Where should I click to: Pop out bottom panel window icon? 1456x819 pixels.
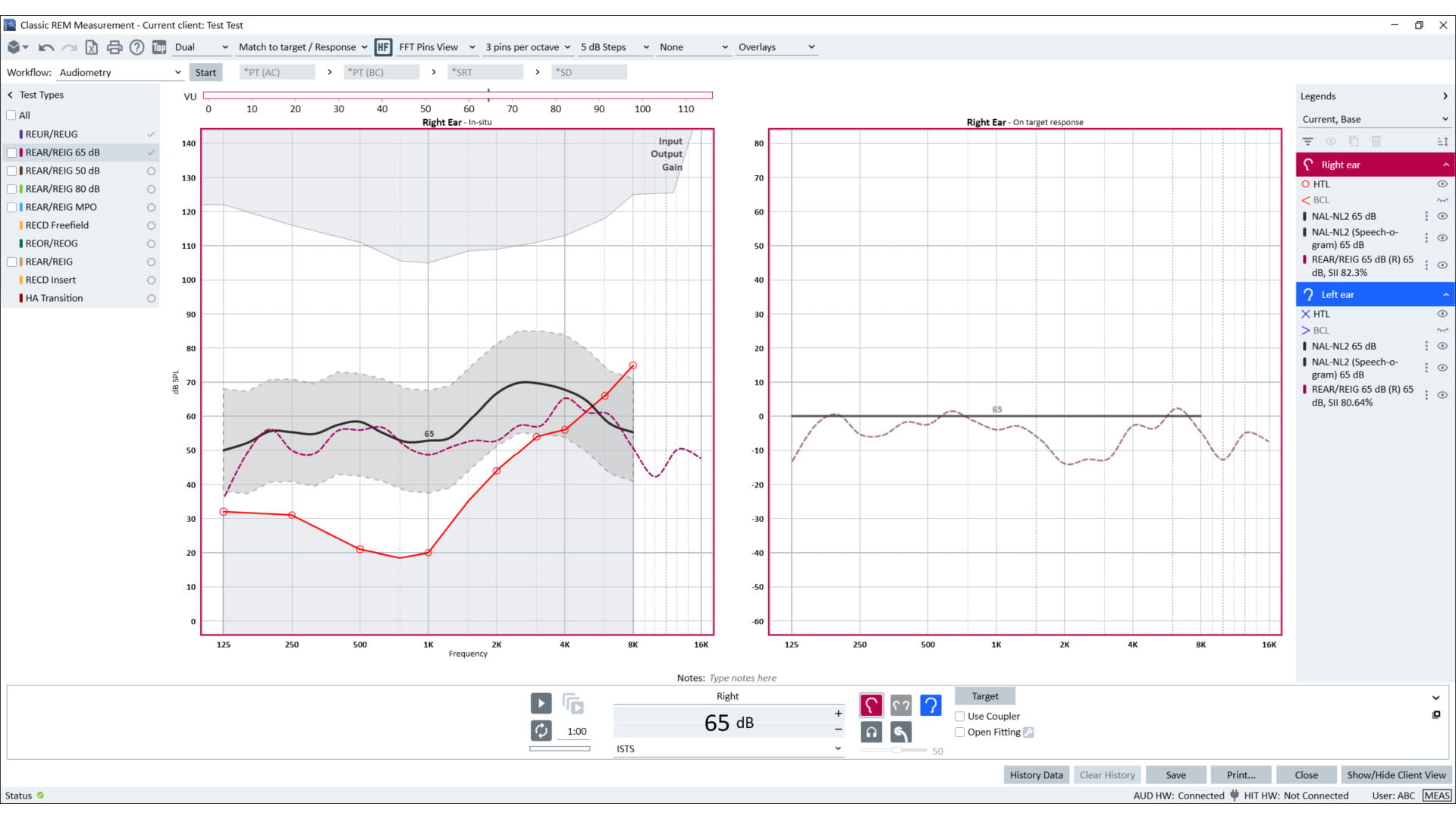[x=1436, y=715]
